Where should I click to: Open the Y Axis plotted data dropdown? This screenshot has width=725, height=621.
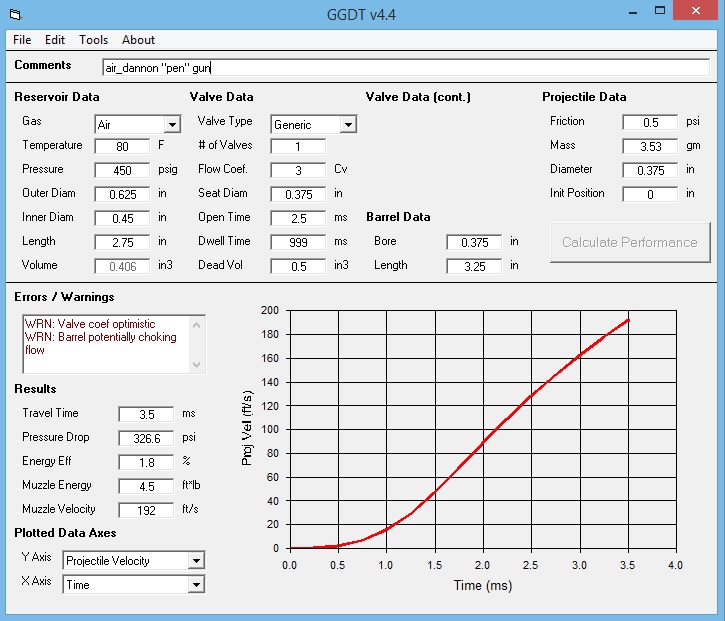[x=196, y=561]
